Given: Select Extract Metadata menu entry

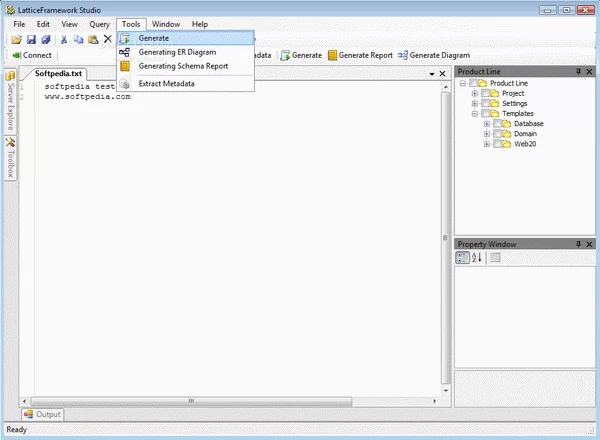Looking at the screenshot, I should point(186,83).
